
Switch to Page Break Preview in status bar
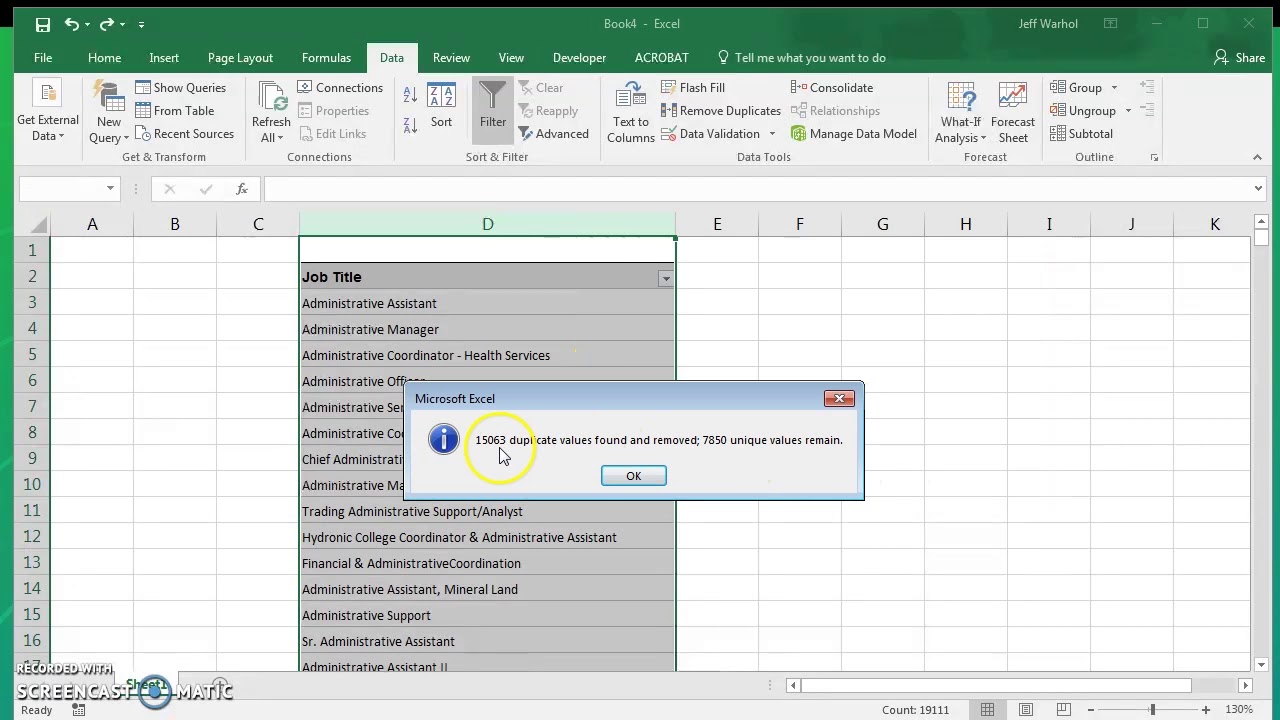[1065, 710]
